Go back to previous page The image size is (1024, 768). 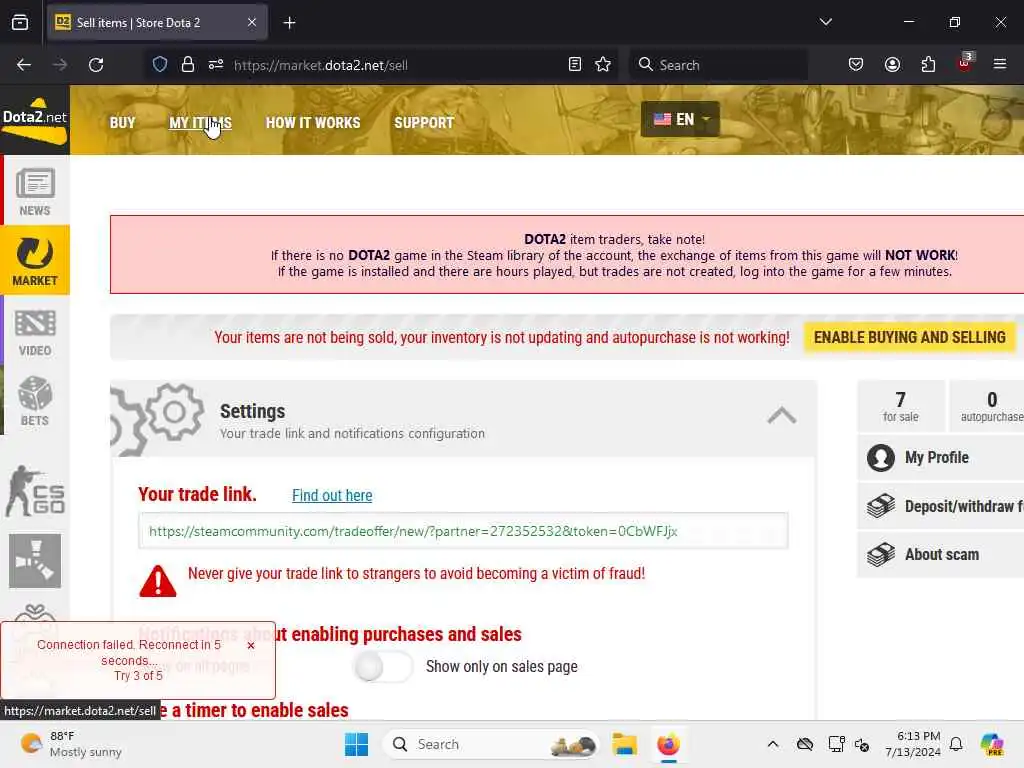[x=24, y=65]
